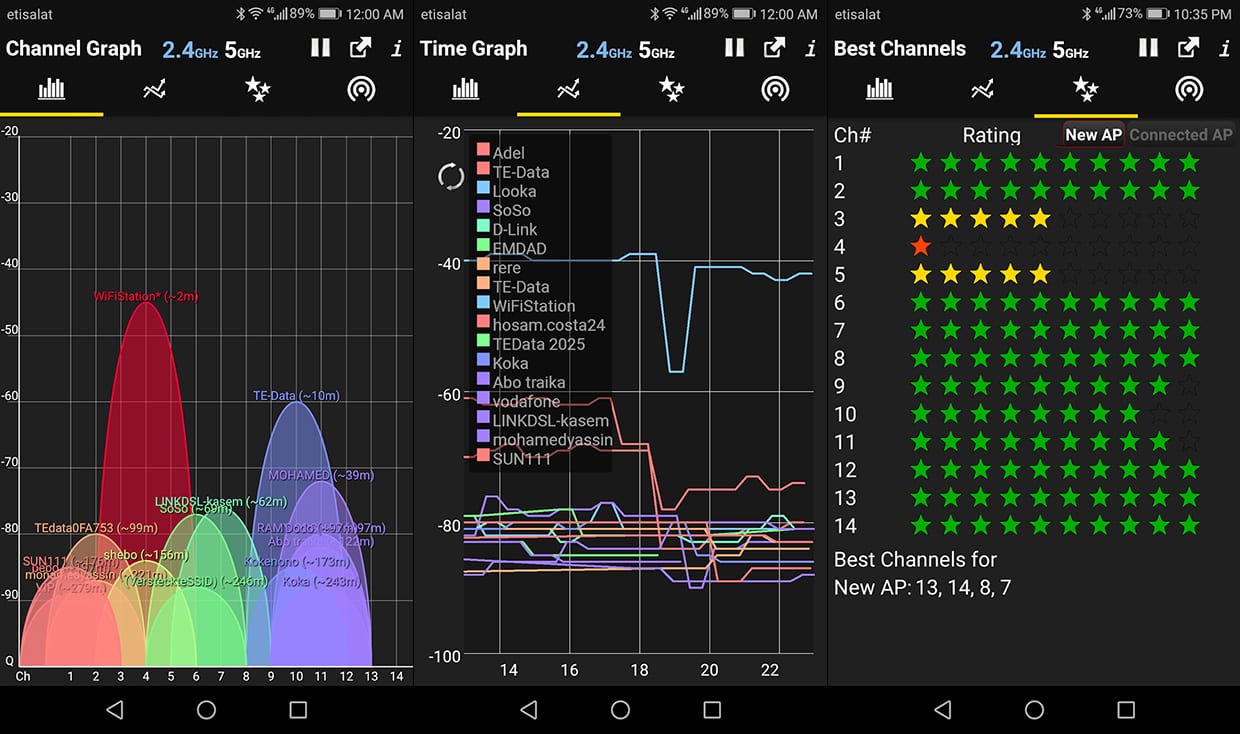Tap MOHAMED (~39m) label on channel graph
The width and height of the screenshot is (1240, 734).
point(321,475)
